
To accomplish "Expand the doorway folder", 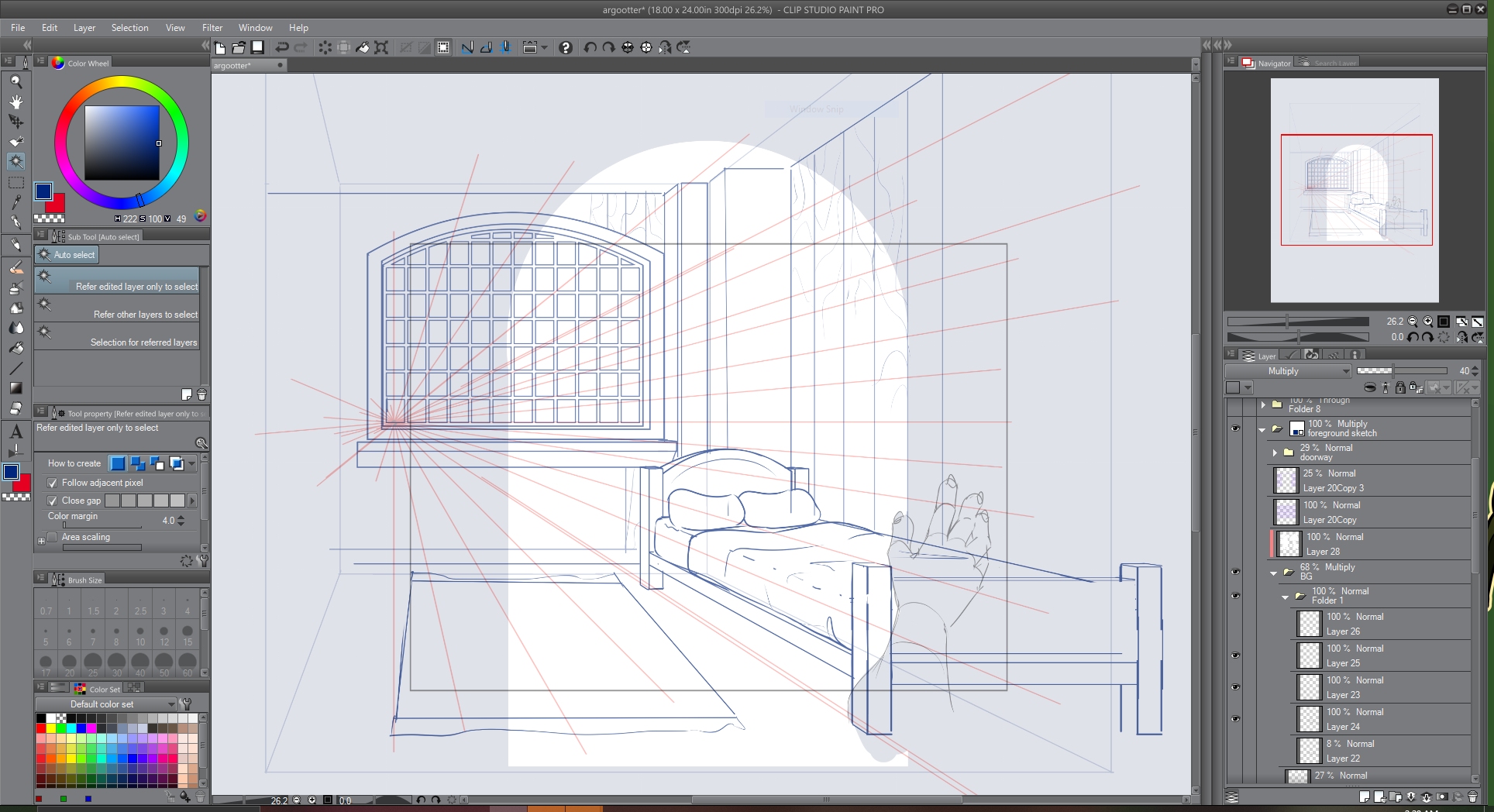I will point(1275,452).
